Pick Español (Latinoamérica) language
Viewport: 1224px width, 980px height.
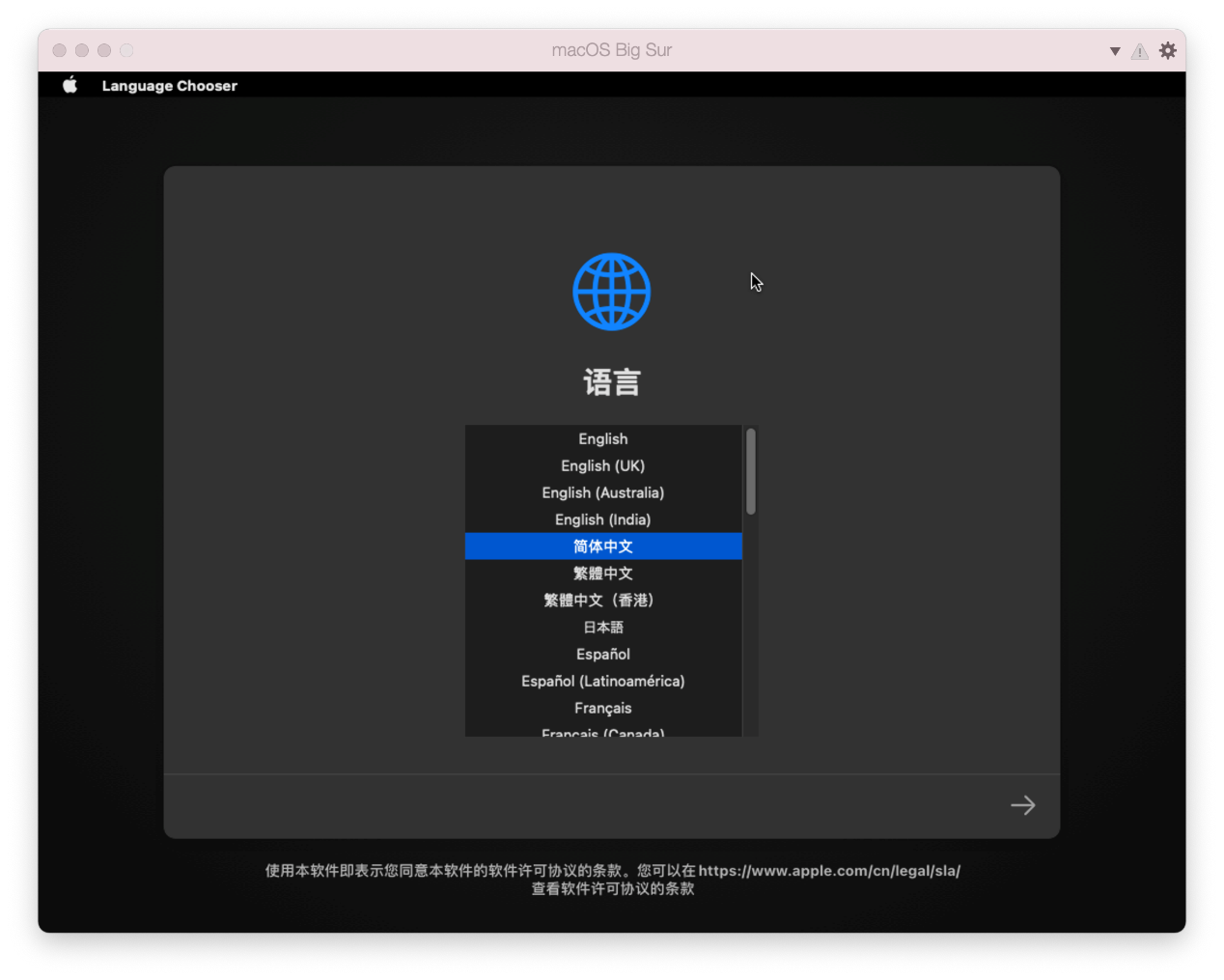click(603, 682)
